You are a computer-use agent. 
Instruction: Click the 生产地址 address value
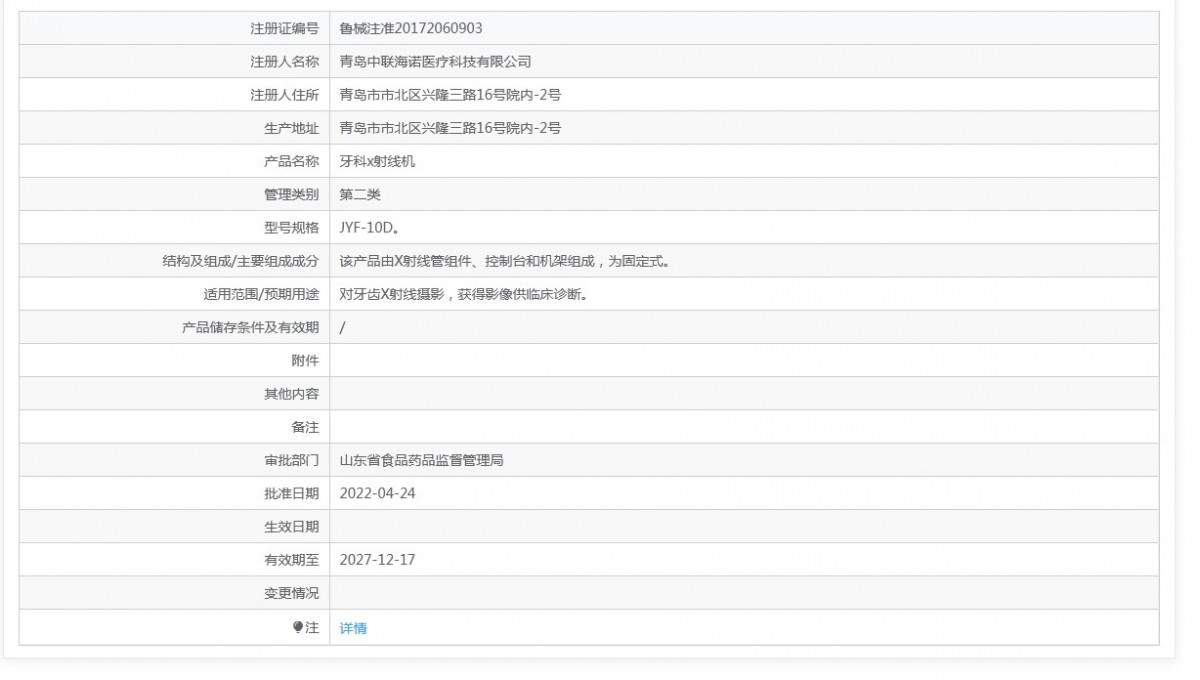tap(450, 128)
